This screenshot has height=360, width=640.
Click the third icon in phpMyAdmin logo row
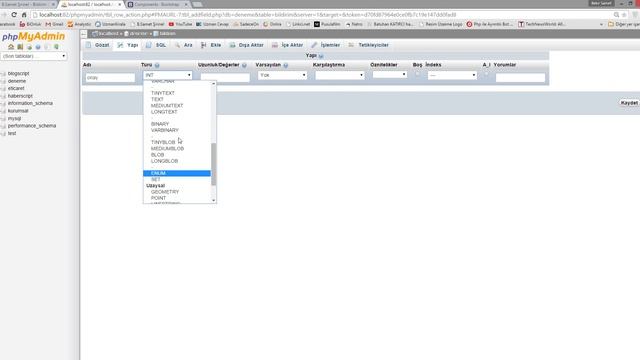29,47
